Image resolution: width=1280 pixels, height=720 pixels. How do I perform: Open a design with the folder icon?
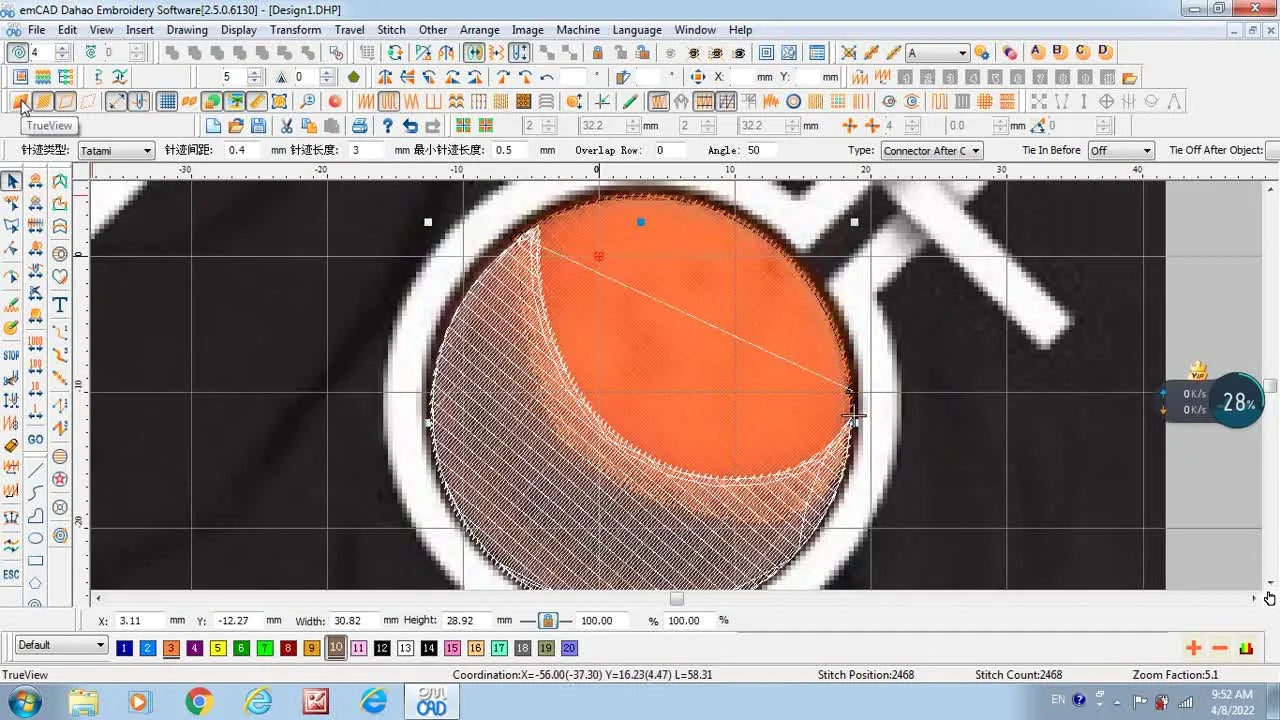pyautogui.click(x=237, y=124)
